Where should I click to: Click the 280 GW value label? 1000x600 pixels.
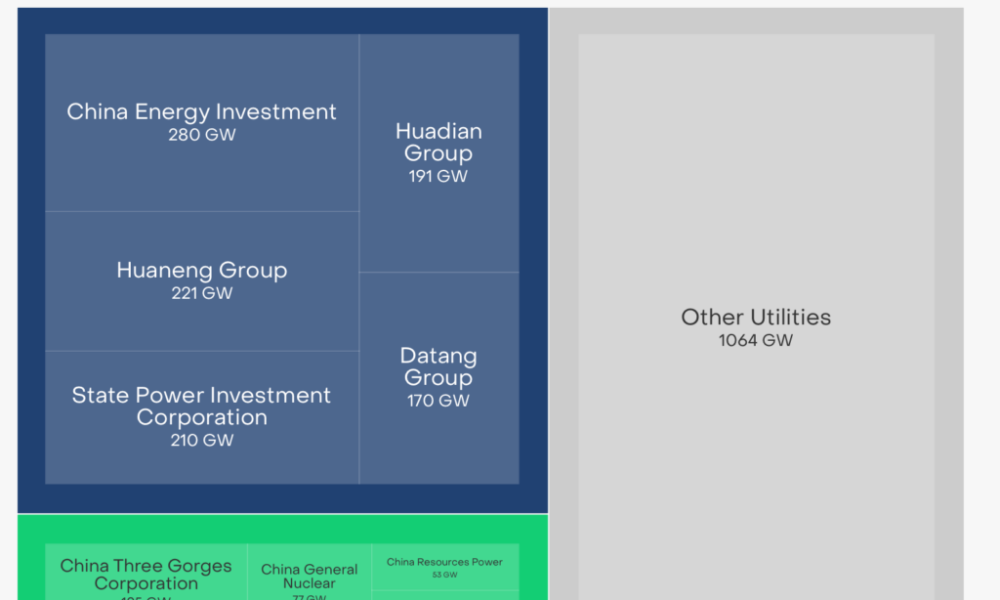pos(202,134)
